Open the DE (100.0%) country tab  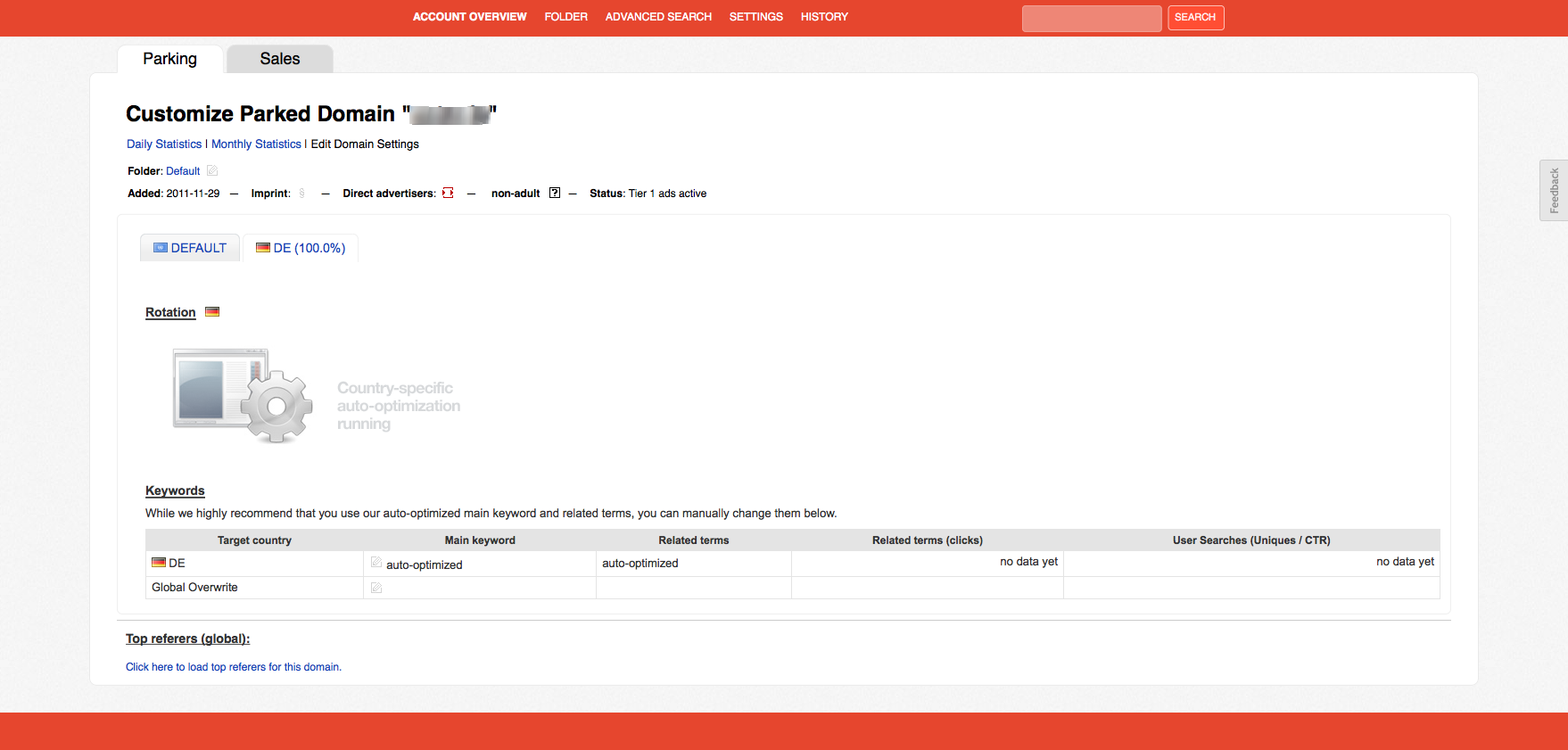(x=301, y=248)
